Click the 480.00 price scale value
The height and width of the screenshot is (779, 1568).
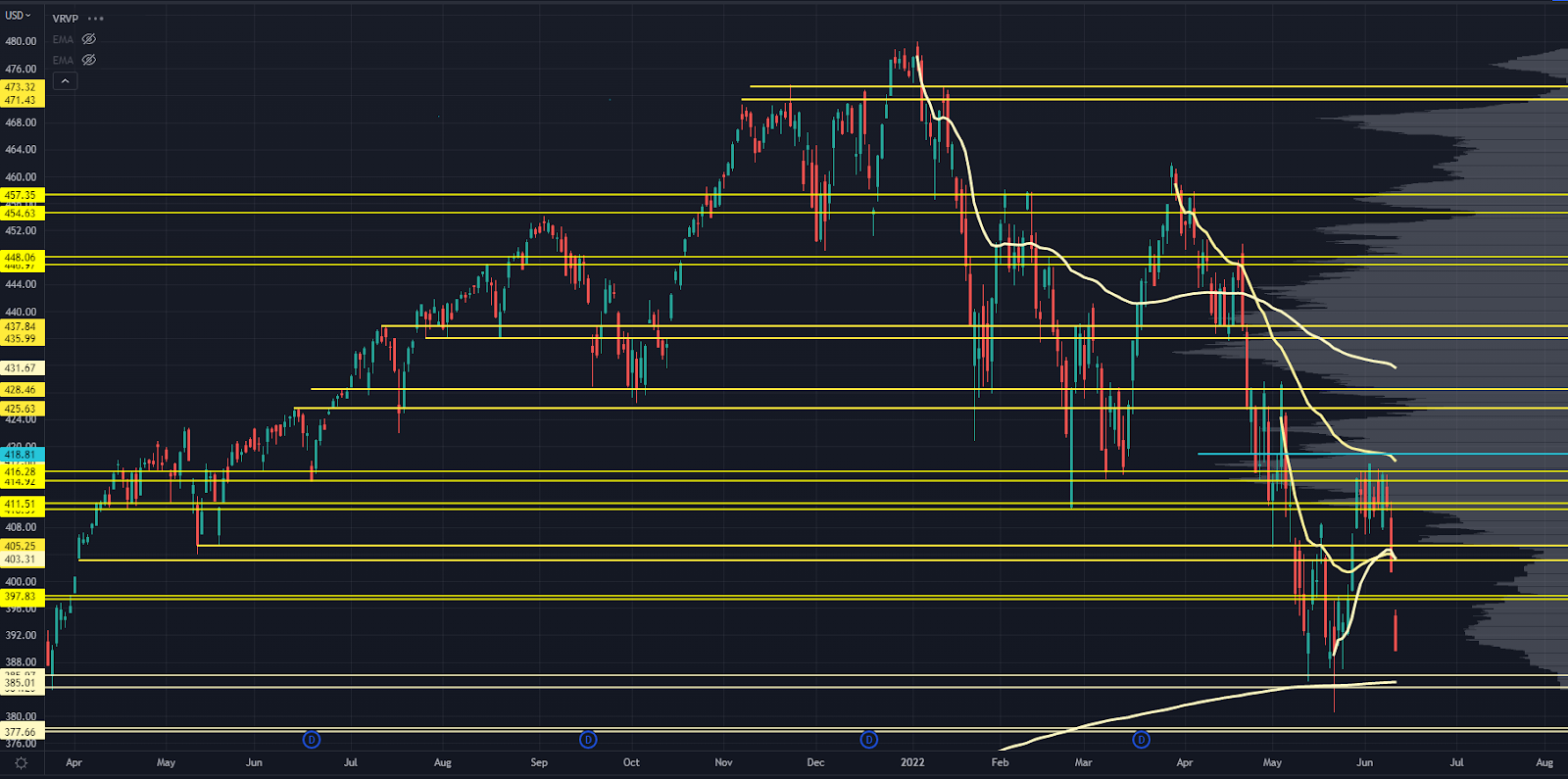(21, 41)
